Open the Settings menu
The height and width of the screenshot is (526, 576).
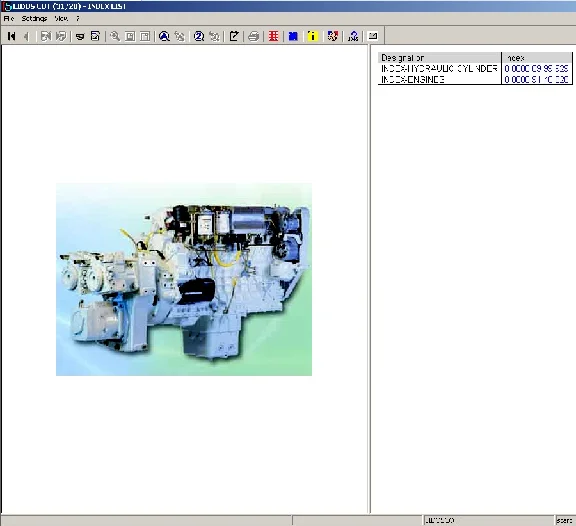[34, 18]
